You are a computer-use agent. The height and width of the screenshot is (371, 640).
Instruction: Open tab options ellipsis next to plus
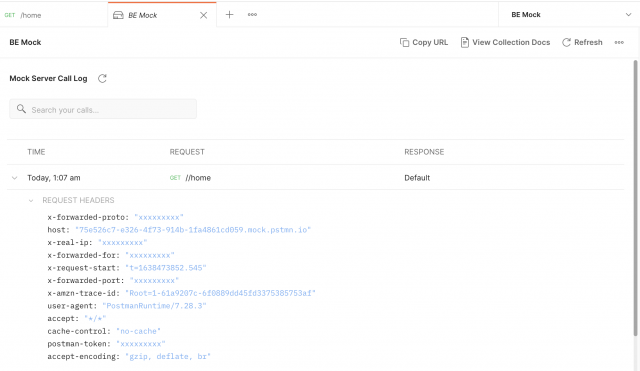[252, 15]
